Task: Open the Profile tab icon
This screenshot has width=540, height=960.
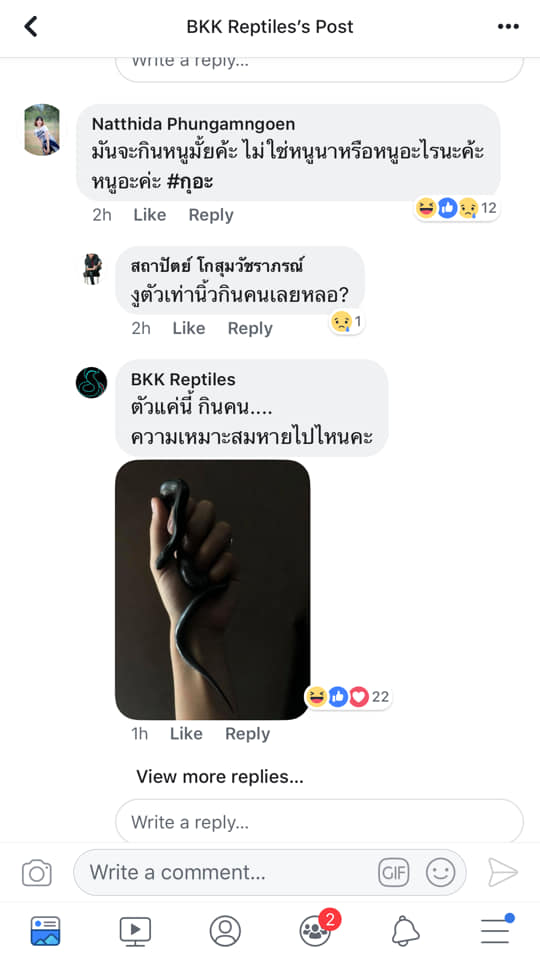Action: point(225,931)
